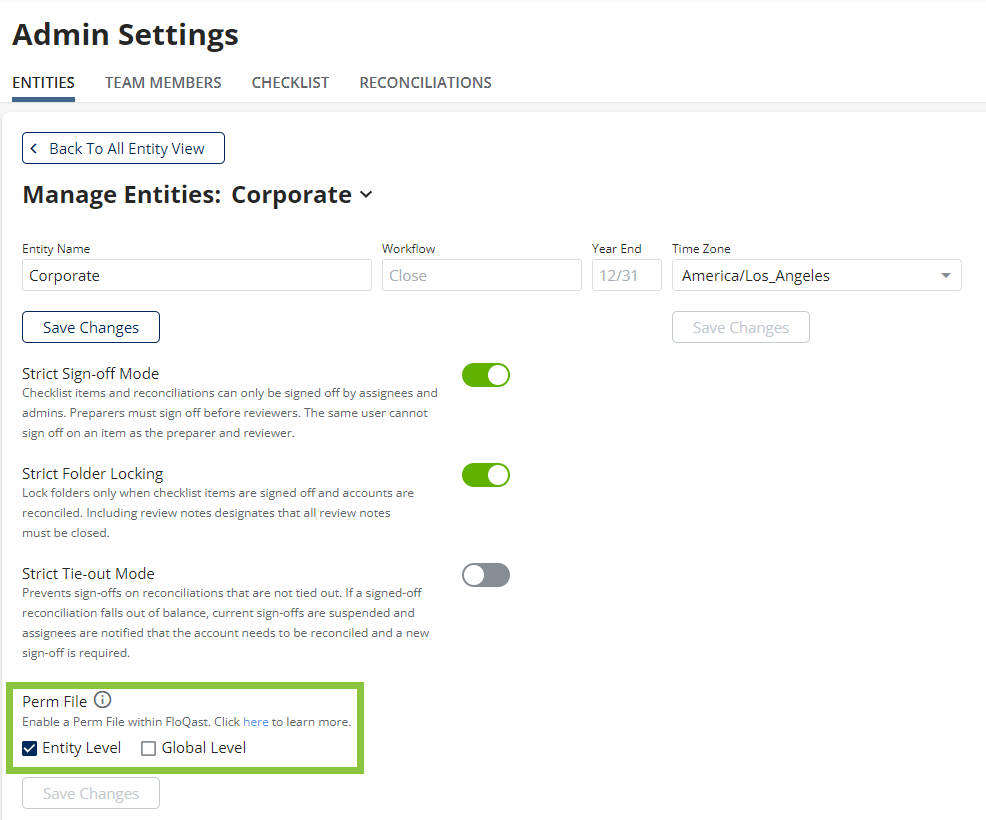Image resolution: width=986 pixels, height=820 pixels.
Task: Open the Time Zone dropdown
Action: click(816, 276)
